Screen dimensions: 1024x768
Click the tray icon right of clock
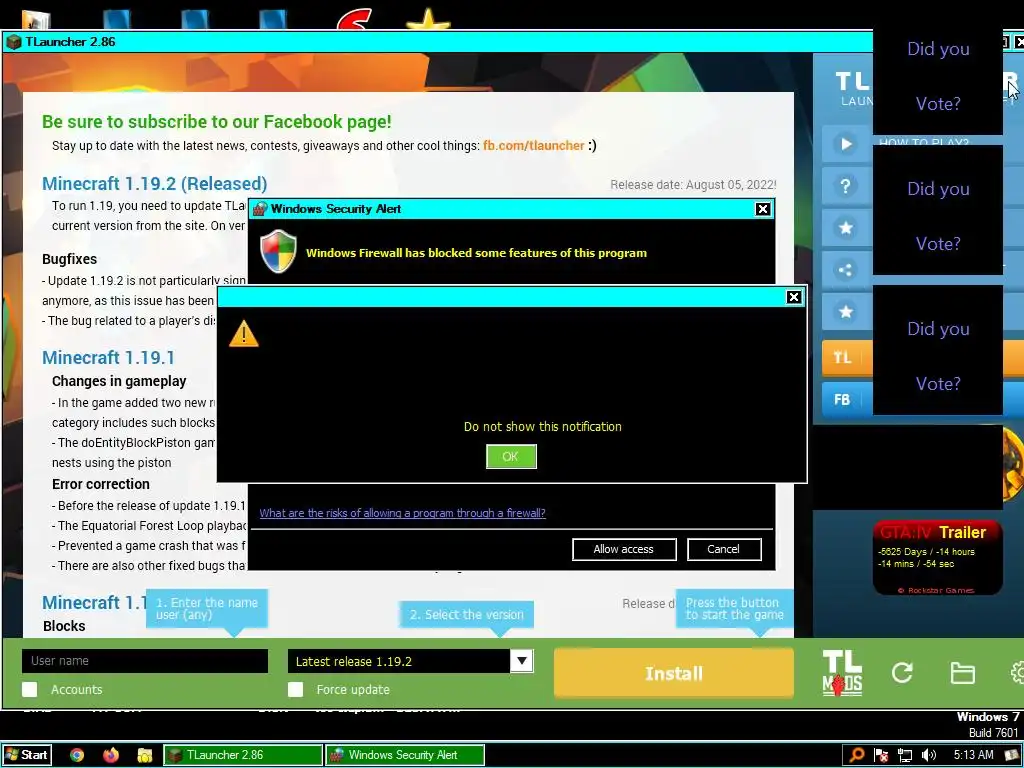pyautogui.click(x=1012, y=755)
